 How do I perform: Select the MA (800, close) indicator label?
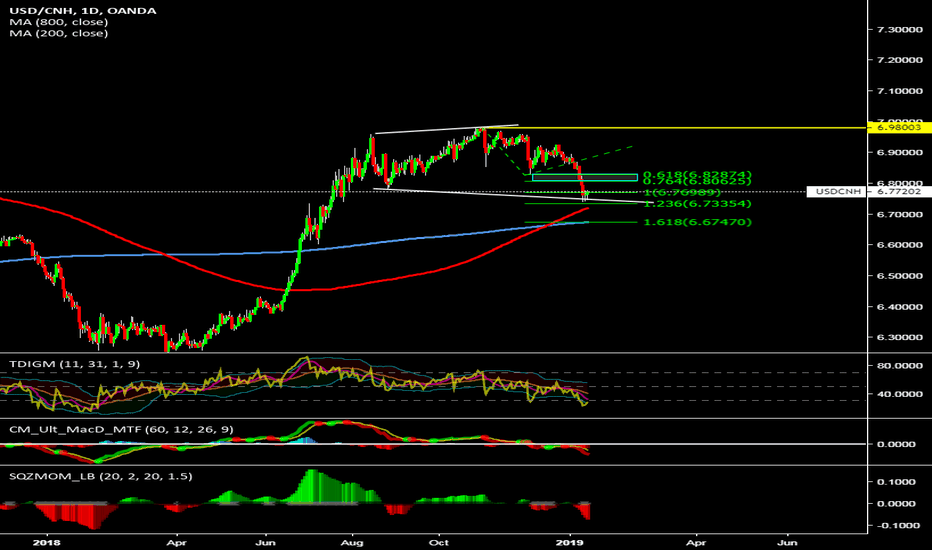[x=58, y=22]
